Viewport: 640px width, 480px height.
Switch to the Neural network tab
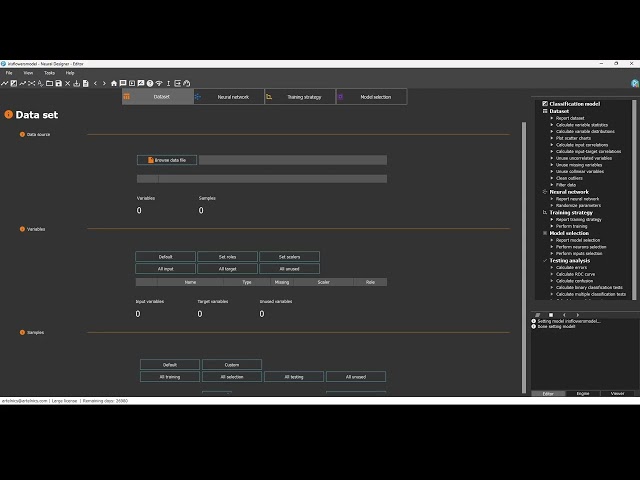pos(229,97)
